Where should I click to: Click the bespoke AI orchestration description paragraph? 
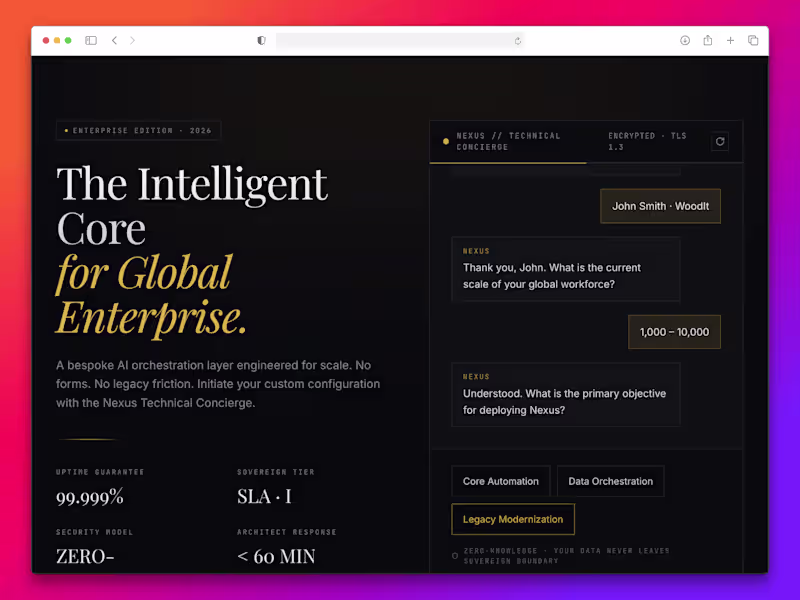[x=218, y=384]
